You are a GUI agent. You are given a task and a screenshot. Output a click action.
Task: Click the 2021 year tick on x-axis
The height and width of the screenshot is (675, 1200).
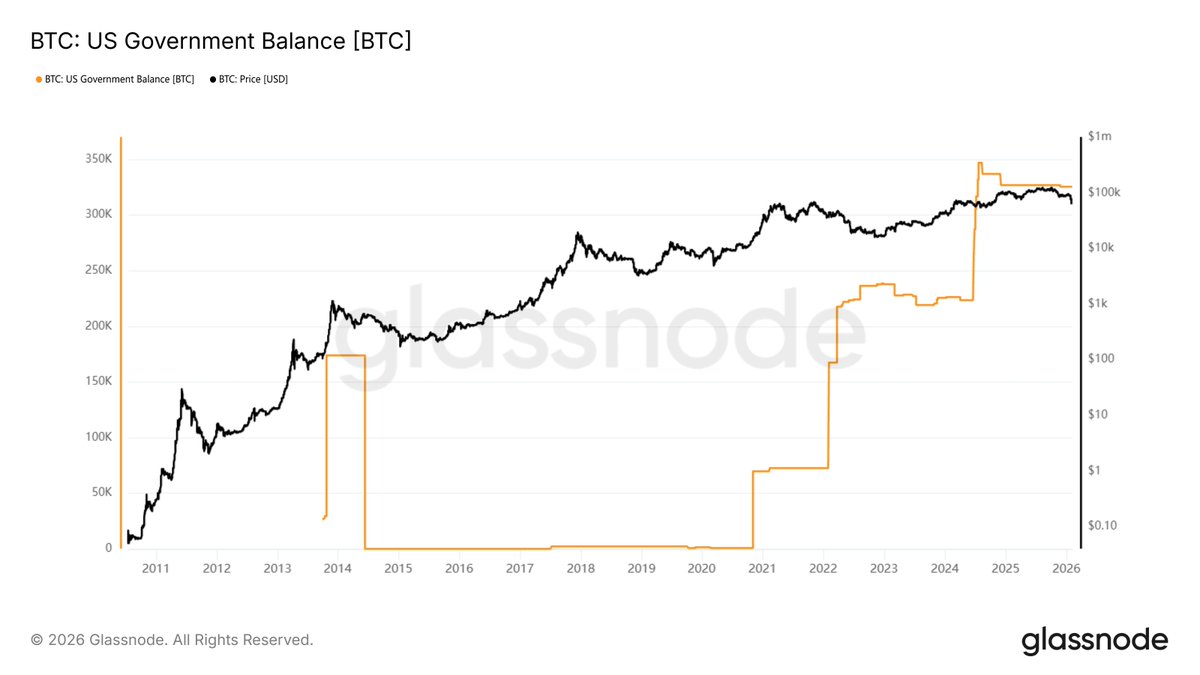click(762, 568)
